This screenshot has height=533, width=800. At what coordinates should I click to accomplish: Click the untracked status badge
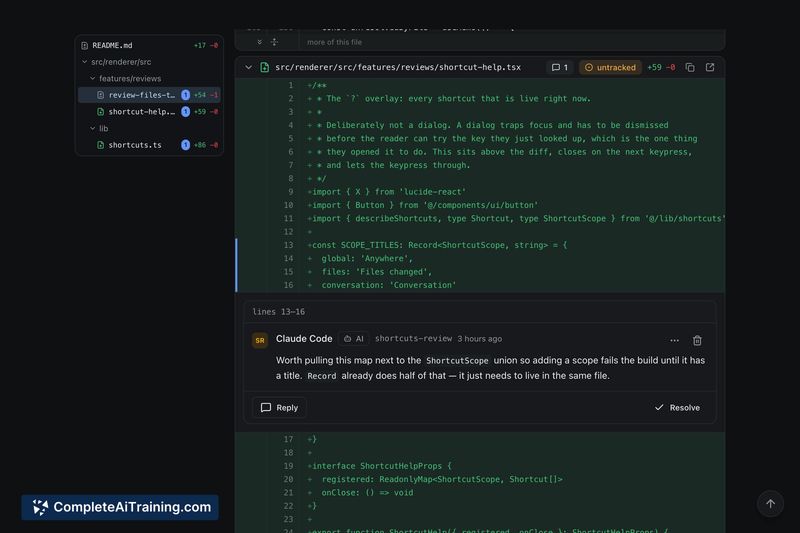point(610,67)
